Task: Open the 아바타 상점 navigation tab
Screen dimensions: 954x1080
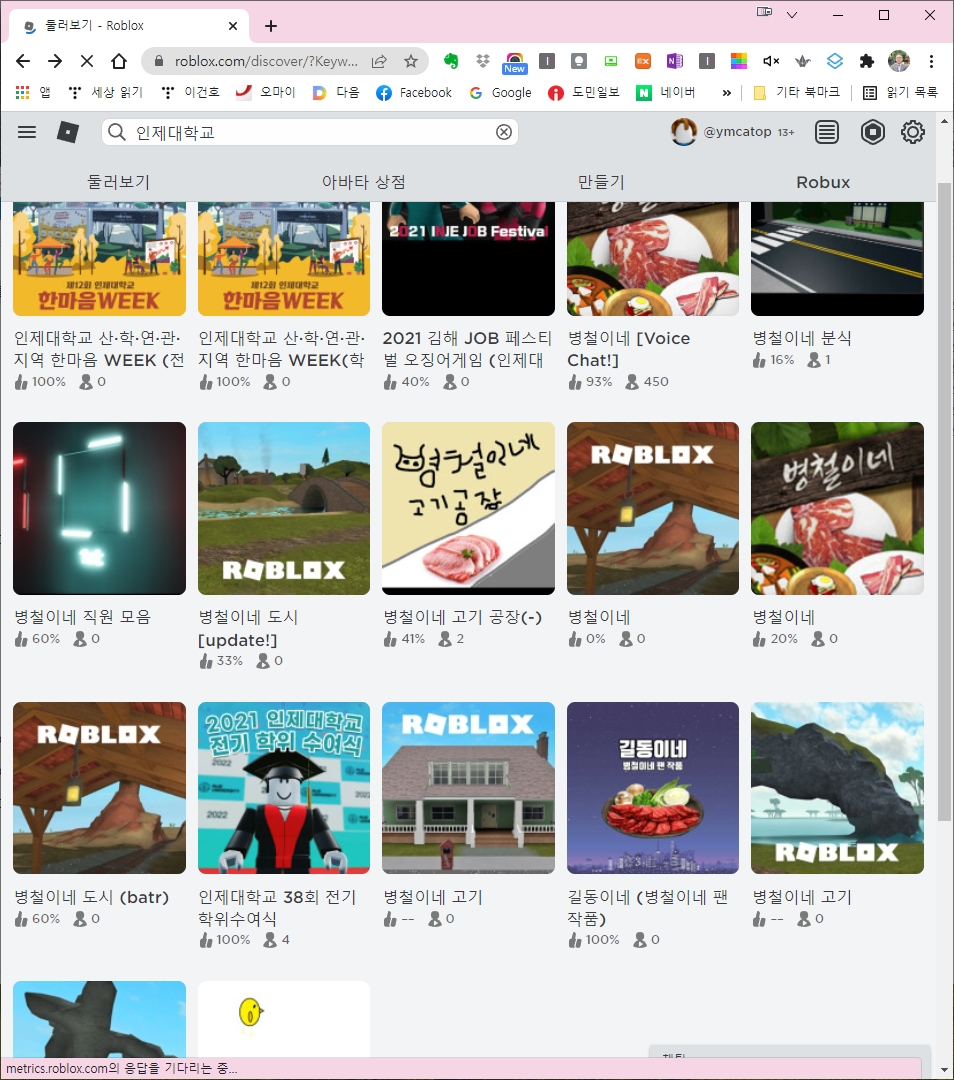Action: coord(364,182)
